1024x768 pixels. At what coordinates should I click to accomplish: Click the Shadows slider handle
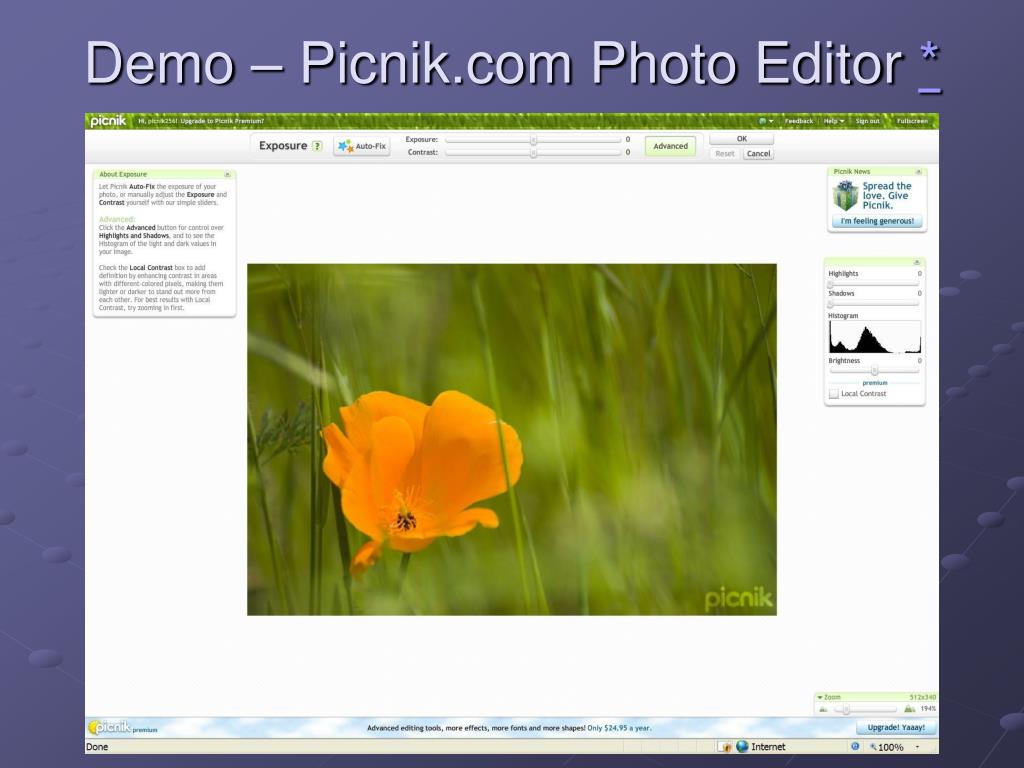[831, 304]
